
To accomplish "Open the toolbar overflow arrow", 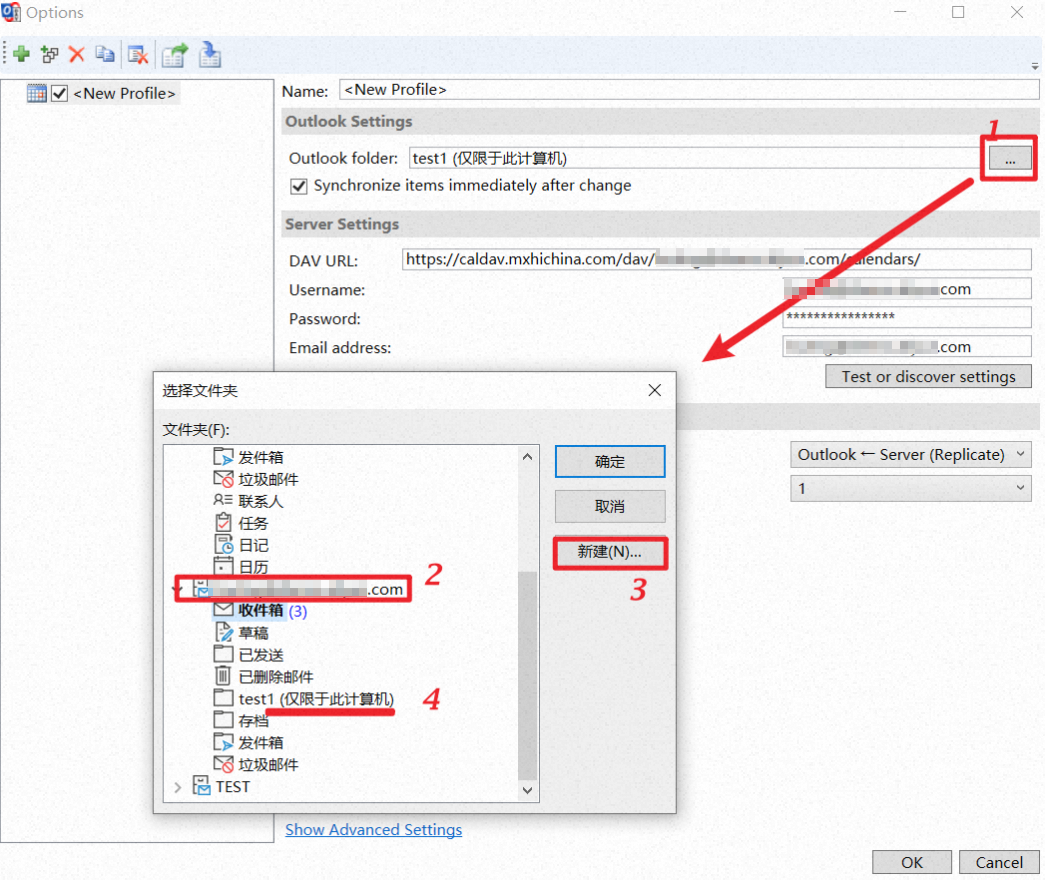I will tap(1034, 67).
